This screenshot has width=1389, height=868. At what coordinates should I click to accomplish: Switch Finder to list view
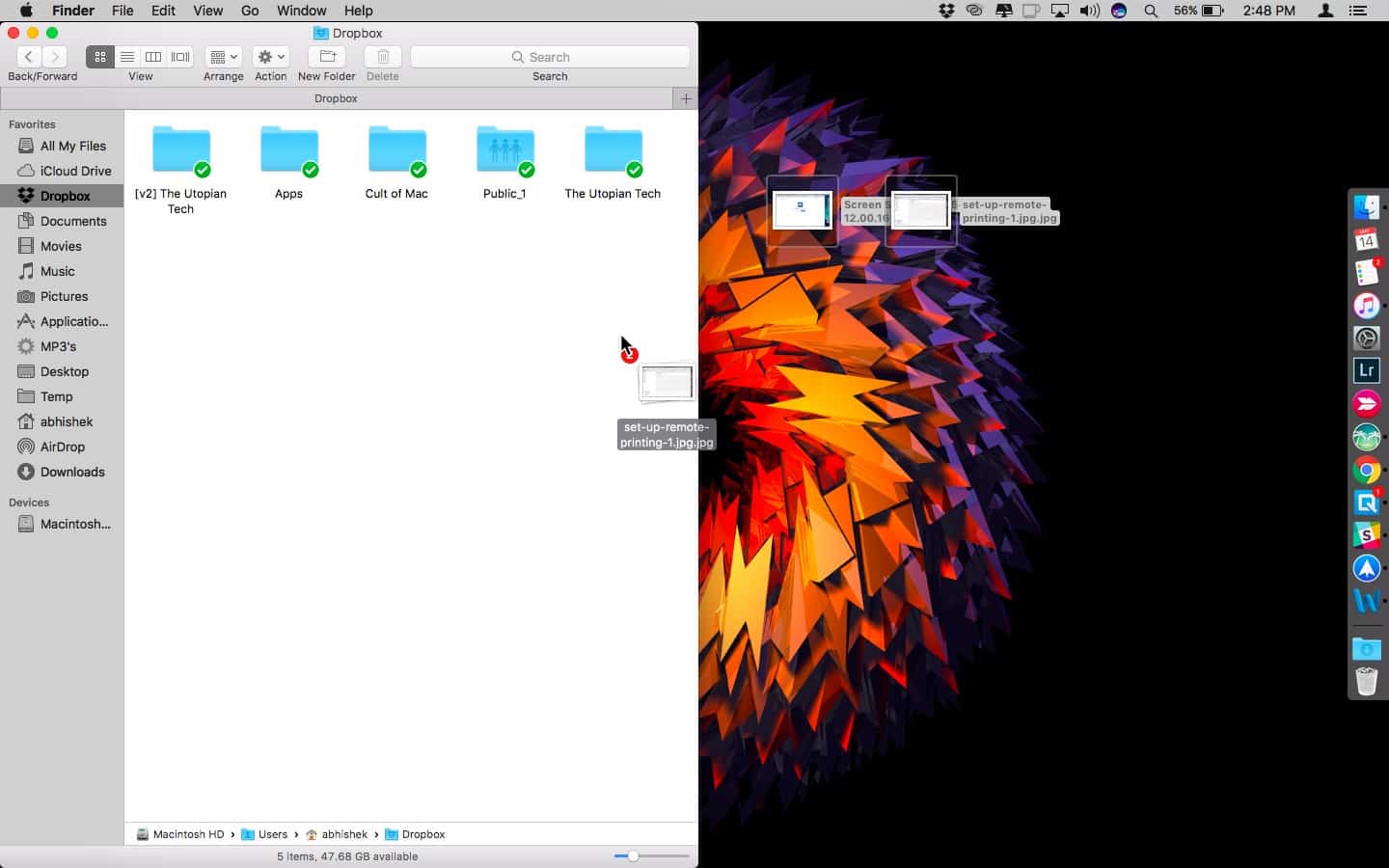(126, 57)
